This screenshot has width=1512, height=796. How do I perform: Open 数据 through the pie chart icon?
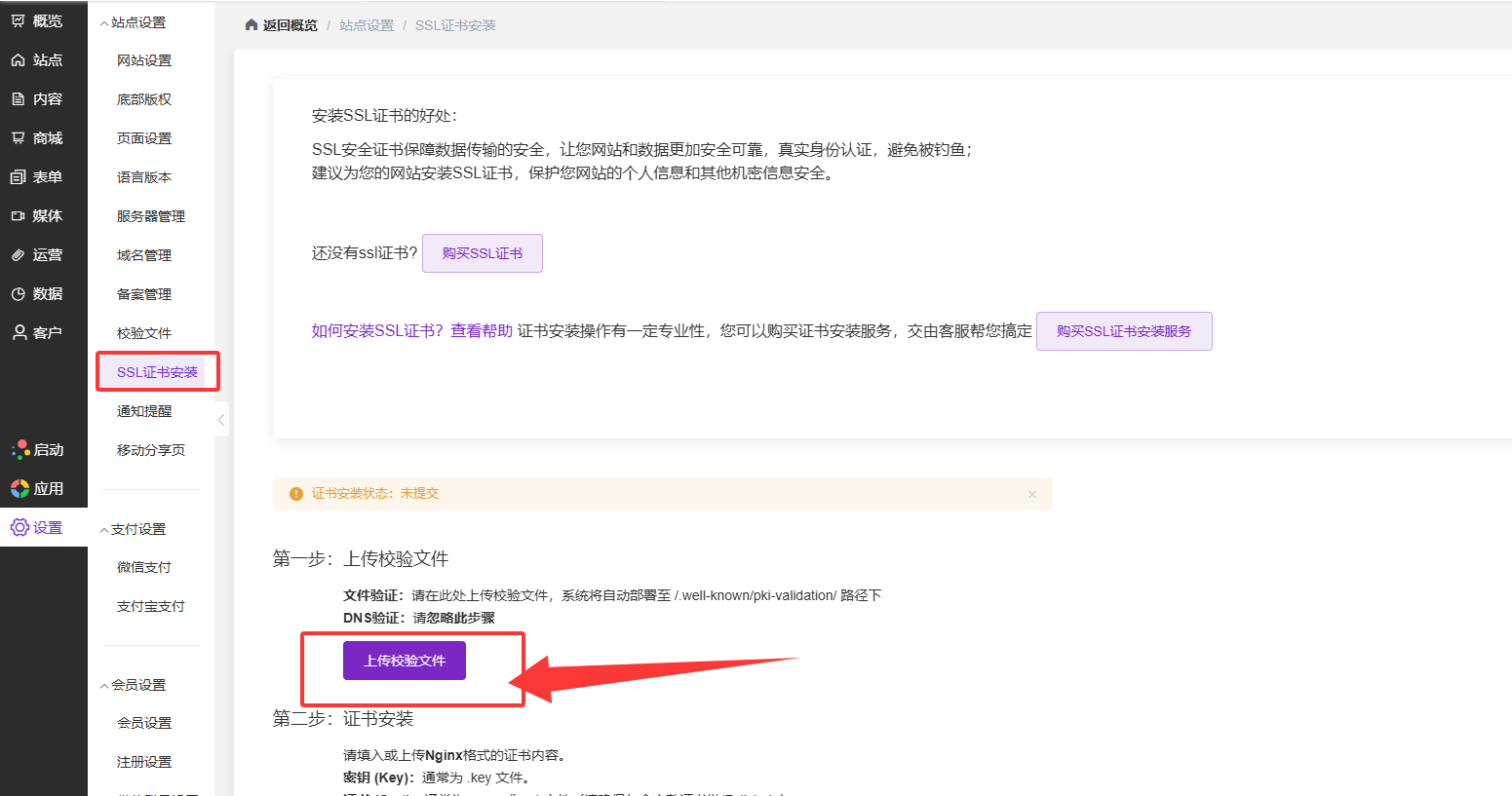18,294
